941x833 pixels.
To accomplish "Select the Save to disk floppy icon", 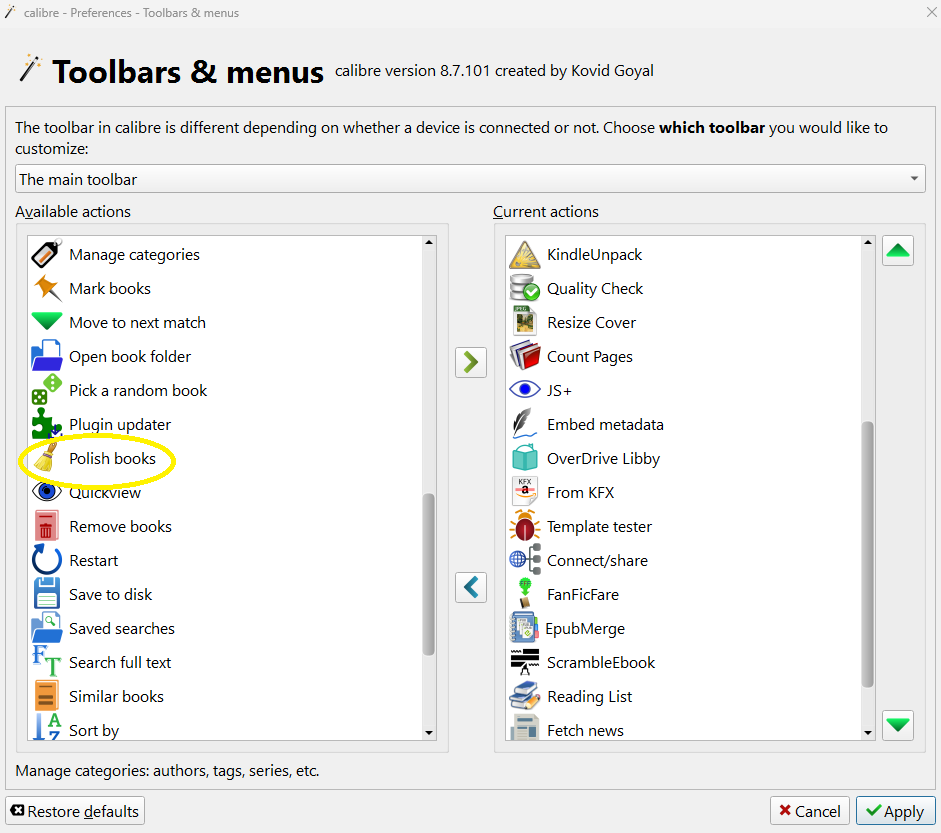I will [x=46, y=594].
